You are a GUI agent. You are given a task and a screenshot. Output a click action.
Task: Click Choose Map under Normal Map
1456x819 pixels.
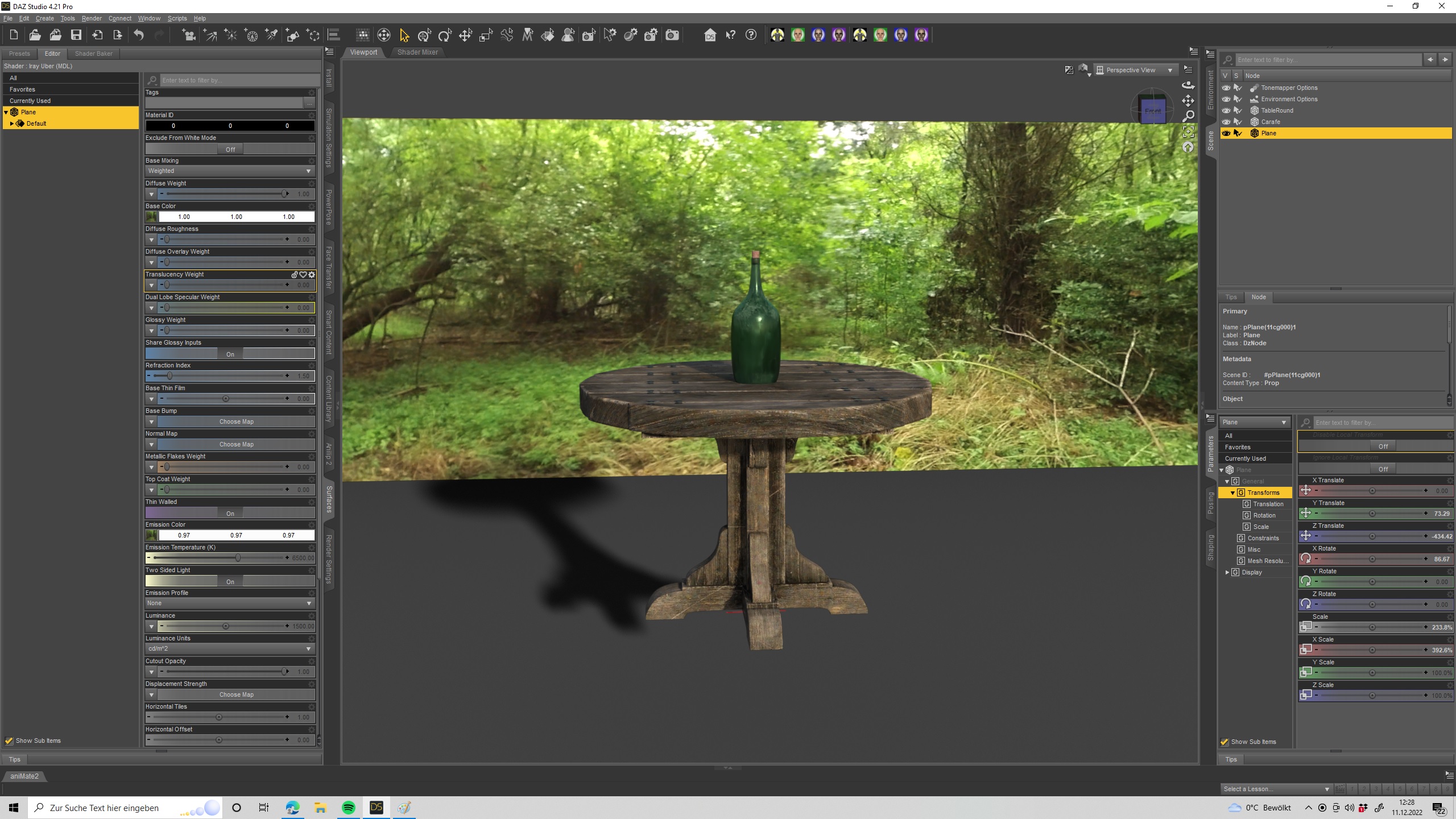point(236,444)
